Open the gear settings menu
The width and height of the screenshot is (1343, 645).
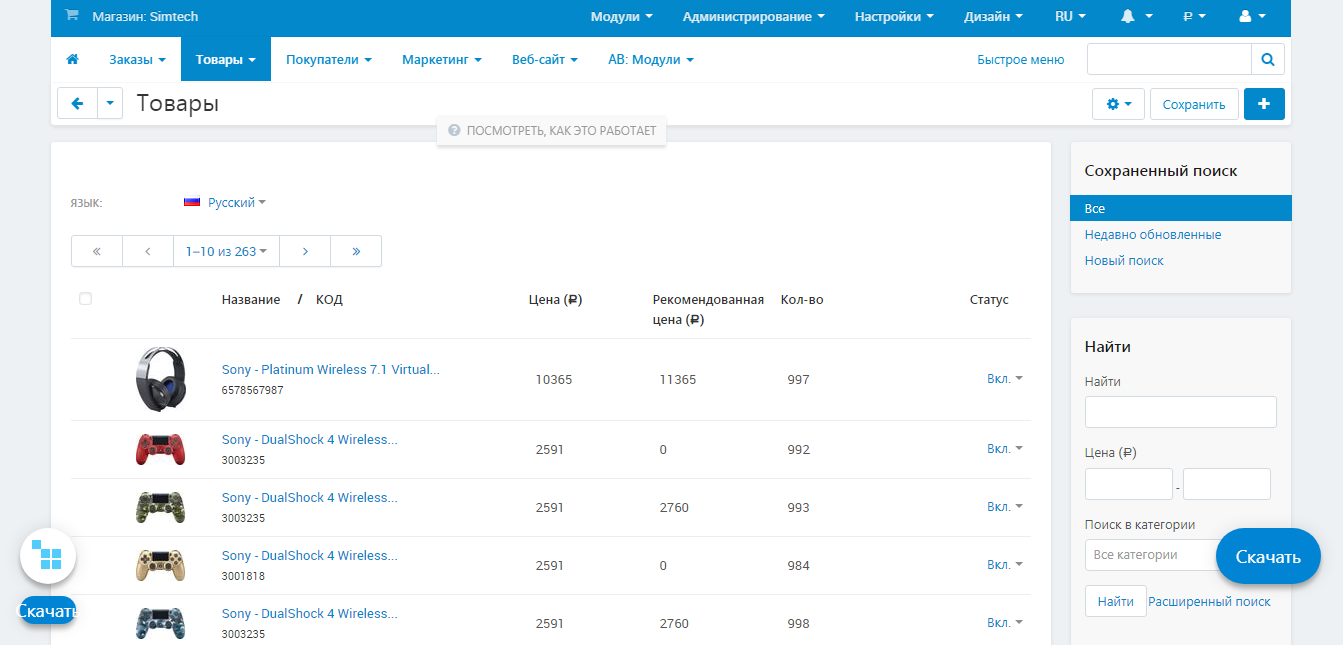[x=1119, y=104]
